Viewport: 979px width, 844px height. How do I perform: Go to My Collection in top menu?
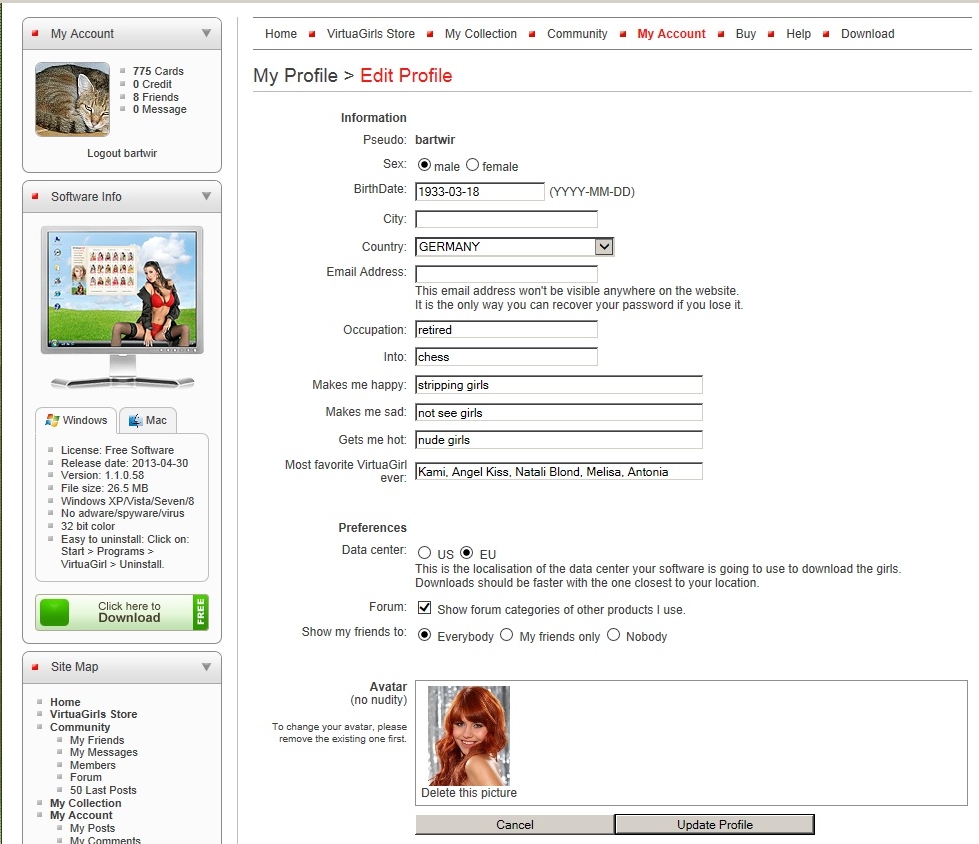tap(480, 34)
